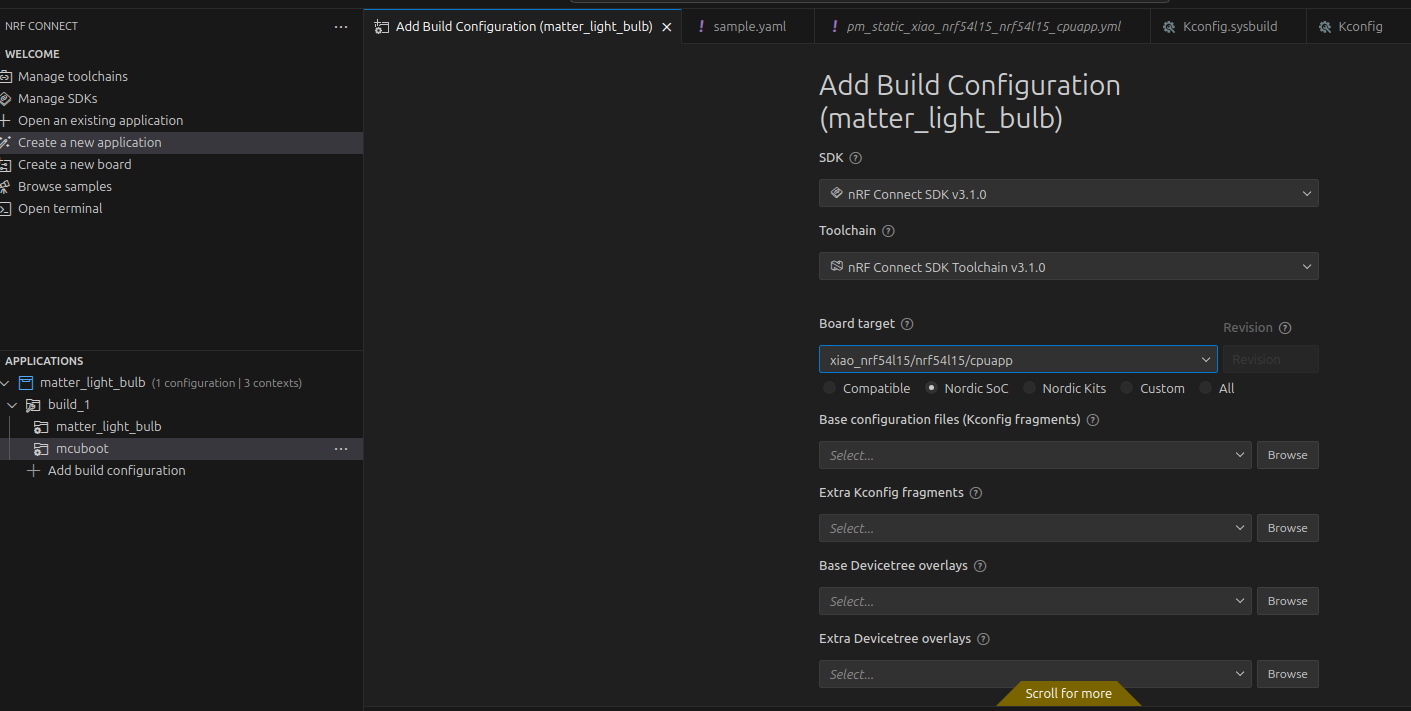
Task: Browse for Extra Devicetree overlays
Action: pos(1287,674)
